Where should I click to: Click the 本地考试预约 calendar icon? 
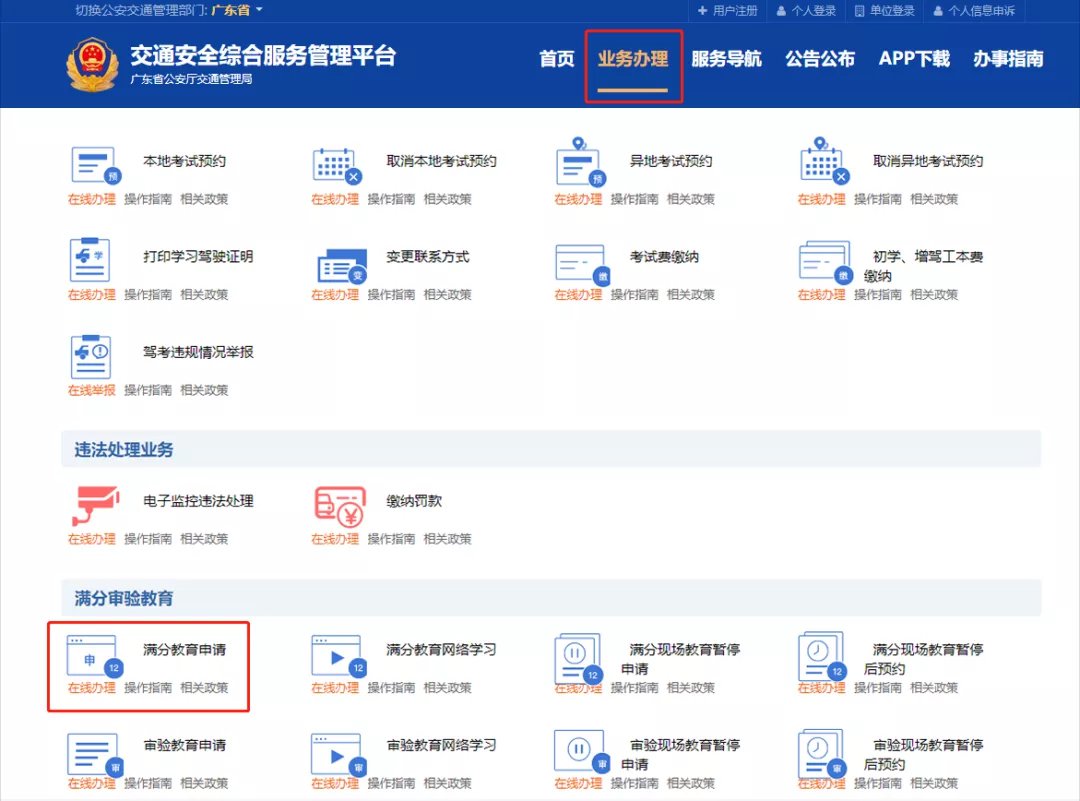point(95,165)
